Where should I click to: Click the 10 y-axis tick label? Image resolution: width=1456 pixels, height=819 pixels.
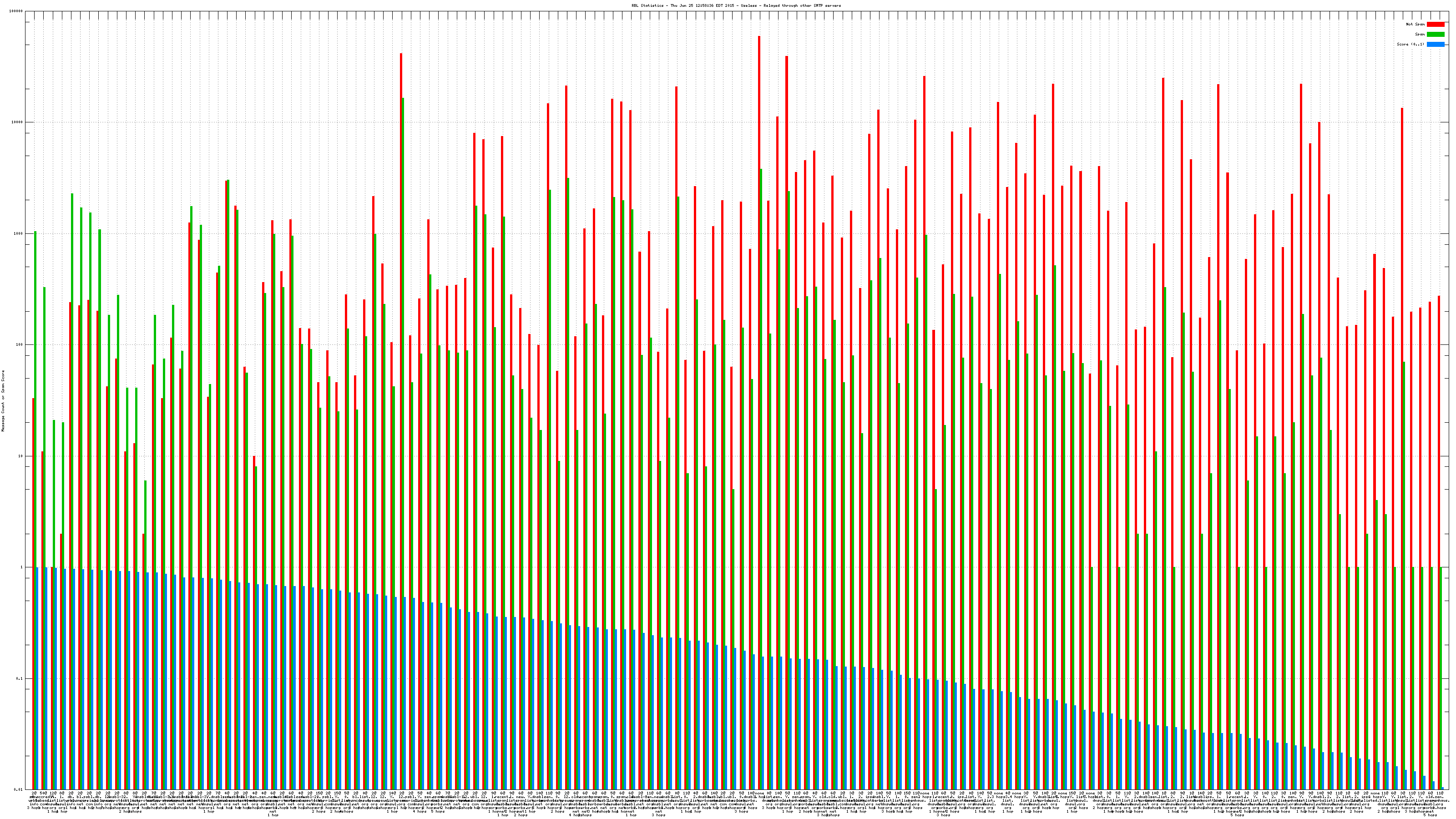tap(21, 456)
